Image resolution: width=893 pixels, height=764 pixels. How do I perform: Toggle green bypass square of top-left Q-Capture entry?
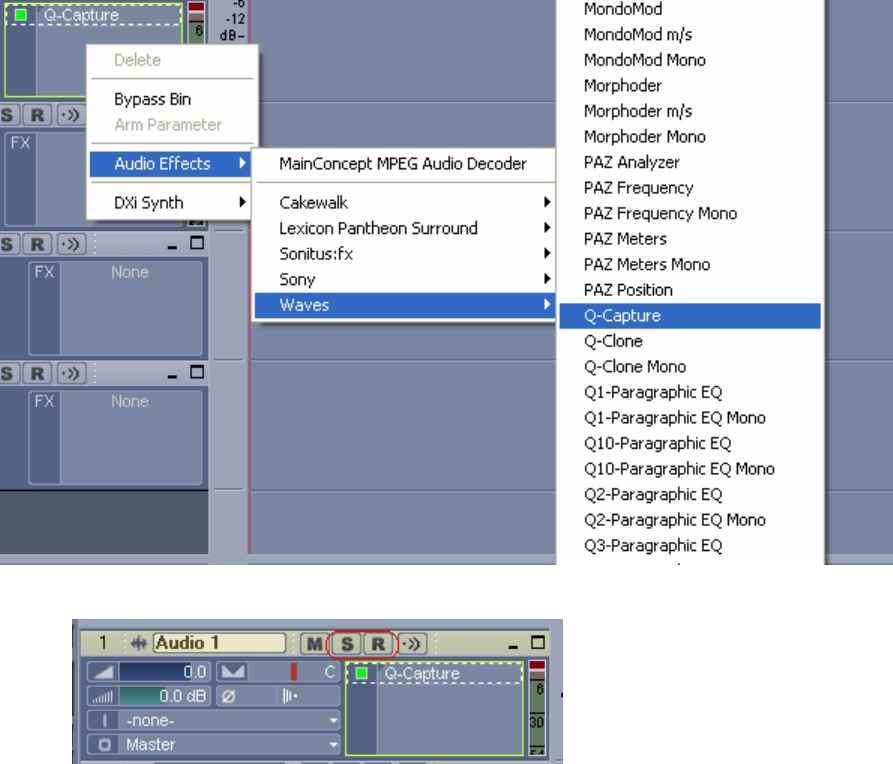[x=21, y=15]
